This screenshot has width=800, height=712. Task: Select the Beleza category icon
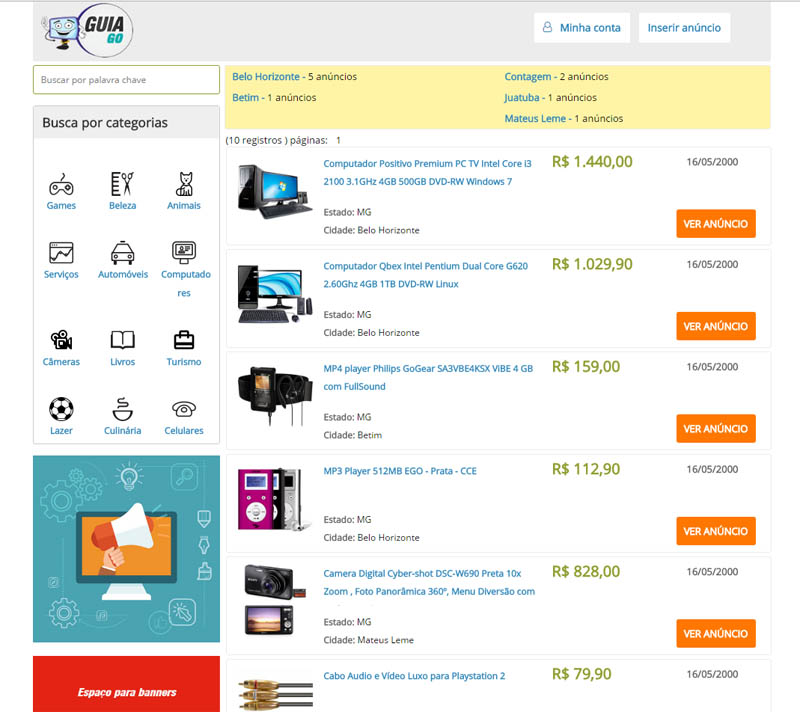[x=122, y=184]
